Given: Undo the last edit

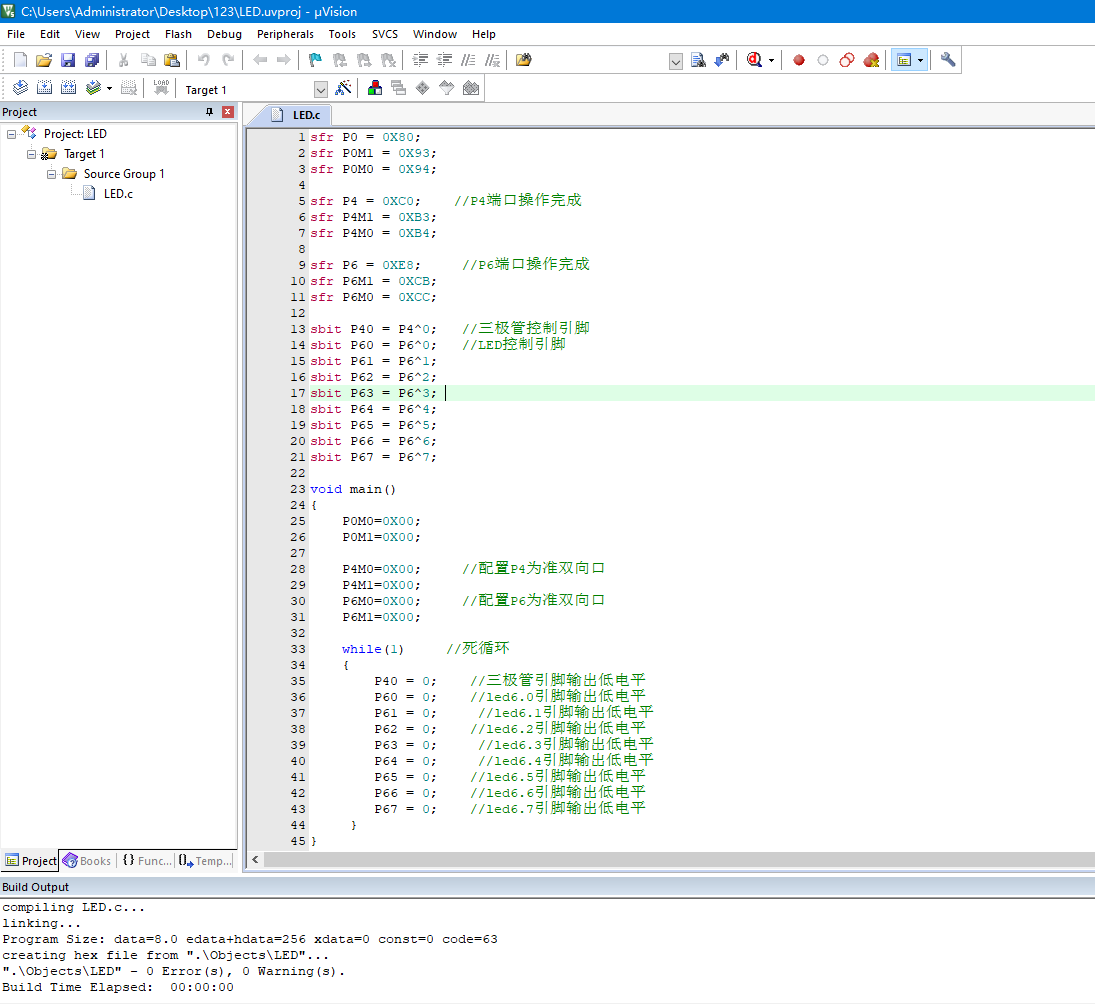Looking at the screenshot, I should coord(203,60).
